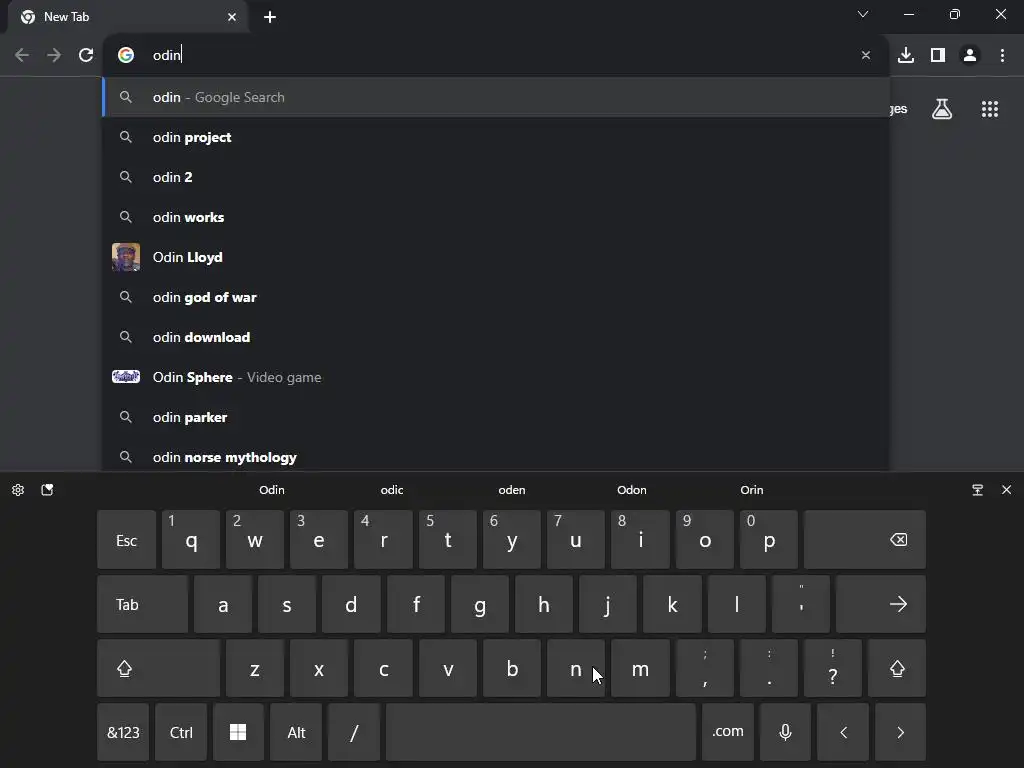Image resolution: width=1024 pixels, height=768 pixels.
Task: Toggle the Chrome side panel
Action: tap(938, 55)
